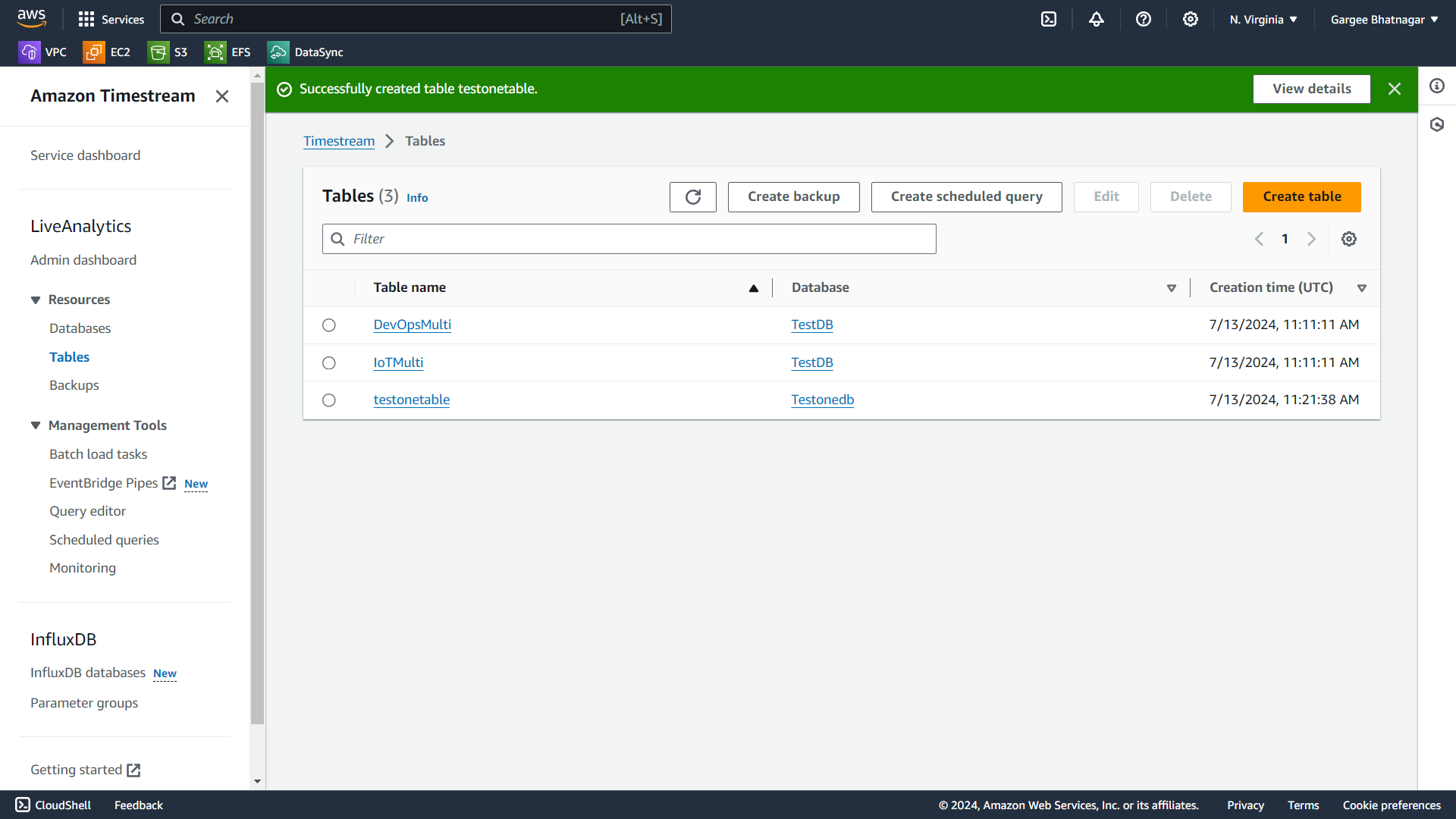Collapse the Resources section
1456x819 pixels.
36,300
